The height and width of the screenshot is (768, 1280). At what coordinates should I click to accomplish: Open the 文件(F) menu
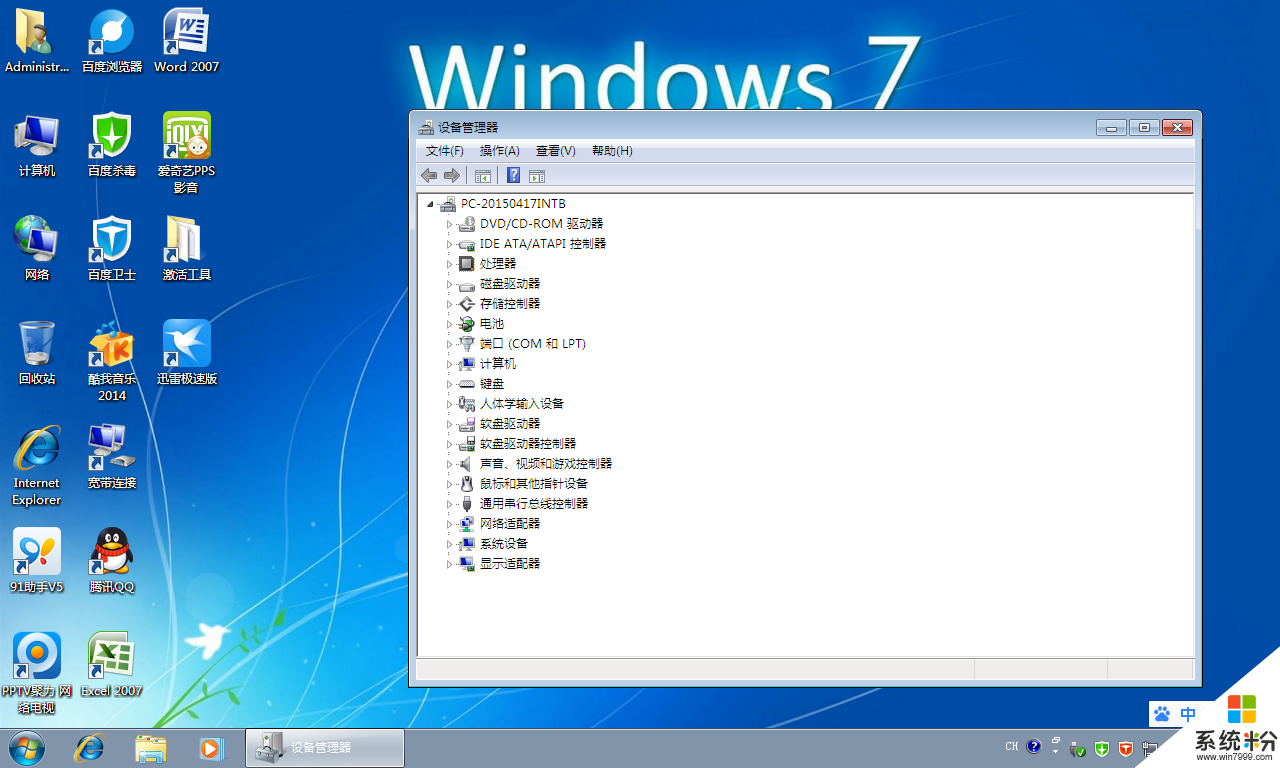(444, 151)
